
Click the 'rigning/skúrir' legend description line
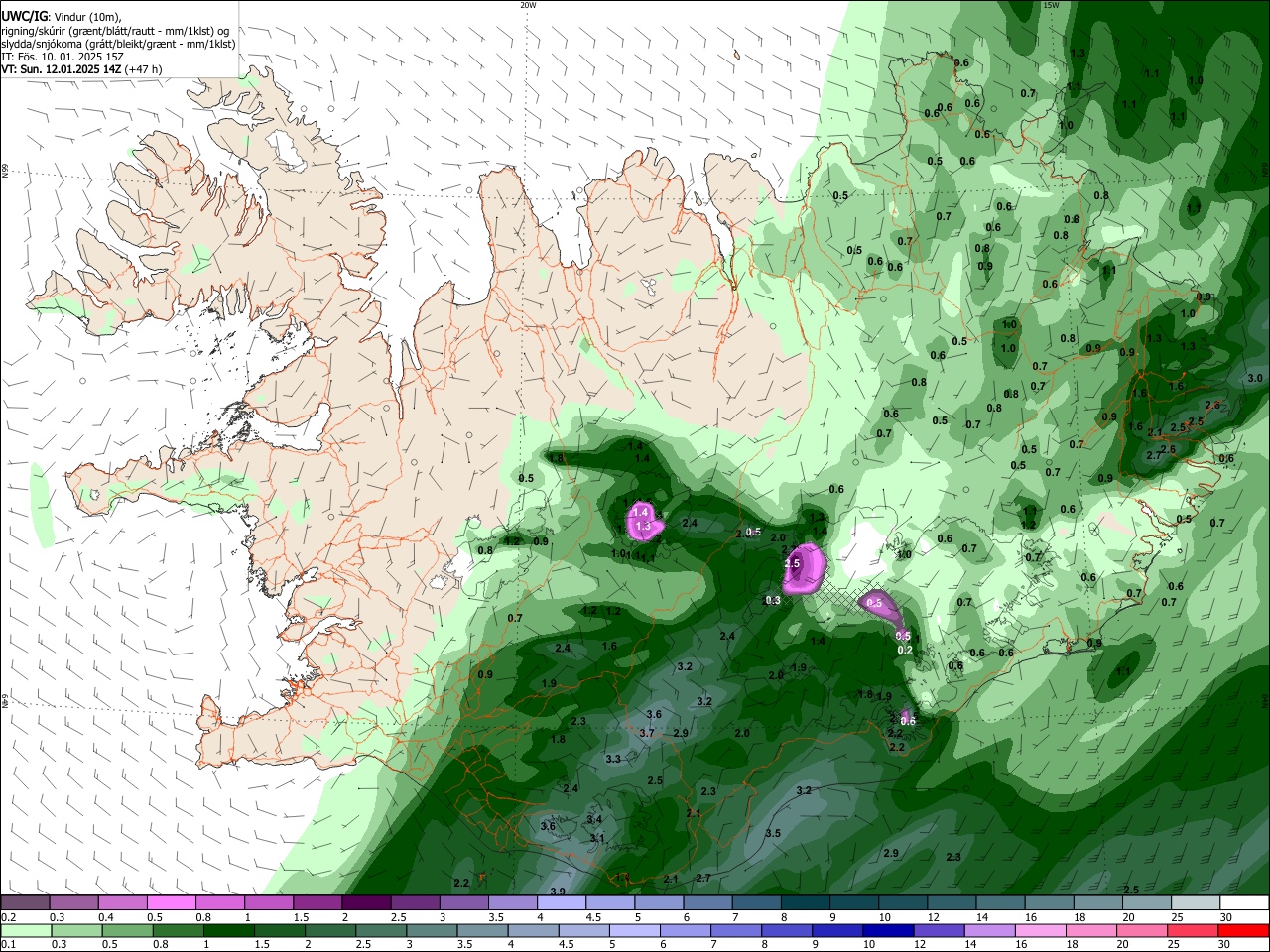coord(115,30)
